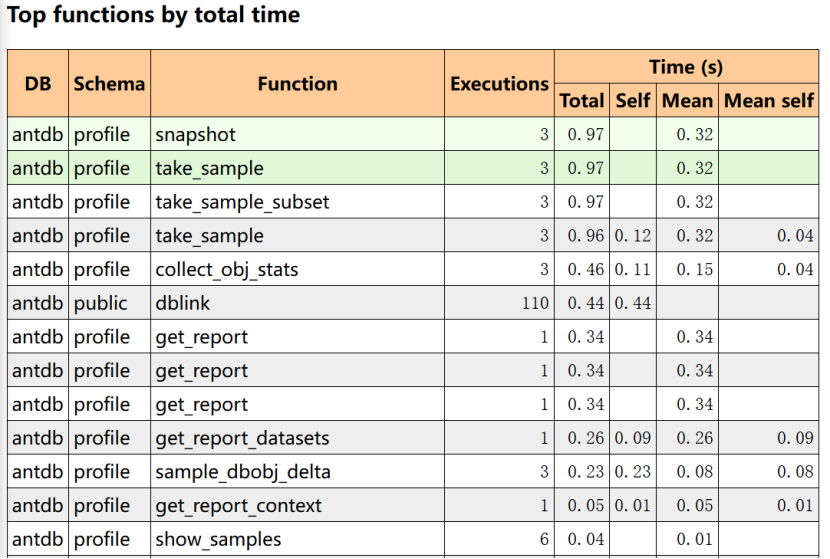Screen dimensions: 830x559
Task: Click the Time (s) group header
Action: (x=686, y=68)
